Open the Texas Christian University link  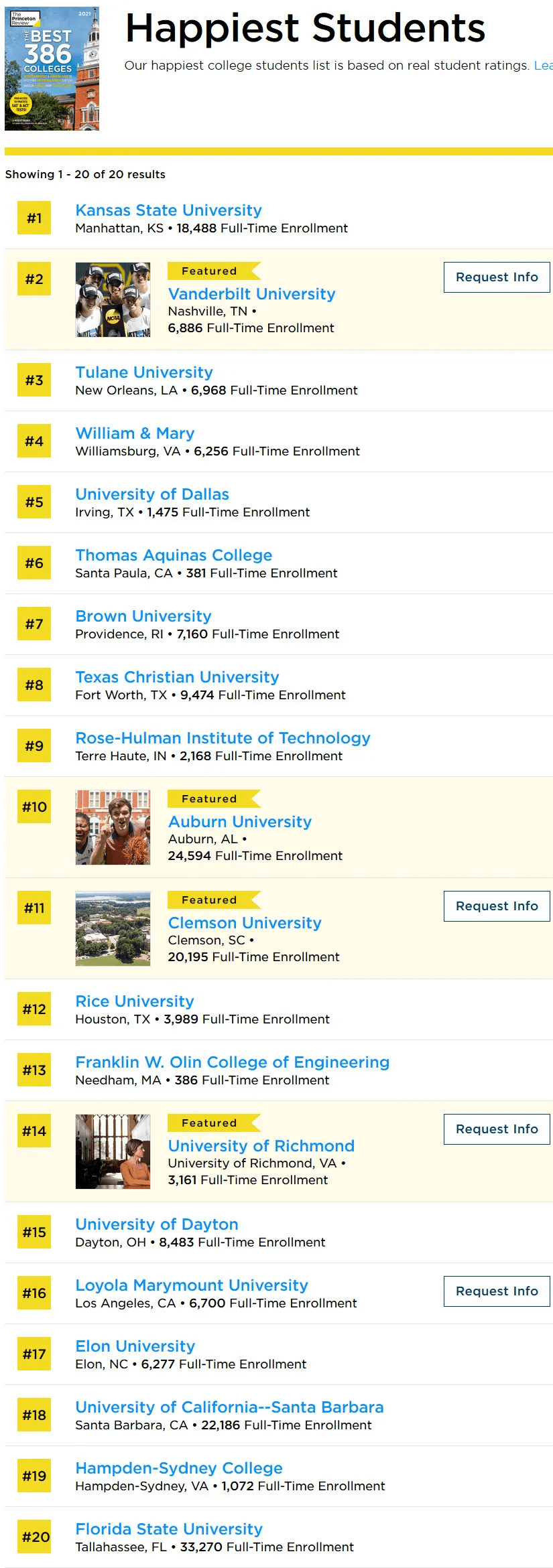pyautogui.click(x=177, y=677)
